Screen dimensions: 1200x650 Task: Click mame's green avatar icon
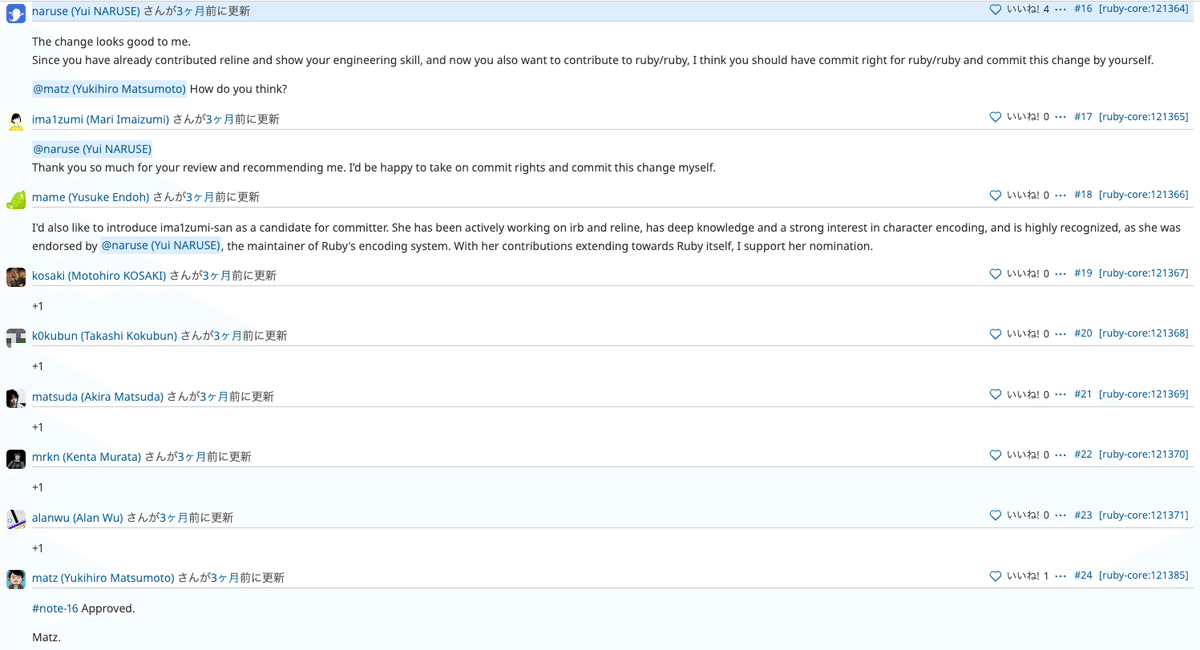click(x=16, y=200)
